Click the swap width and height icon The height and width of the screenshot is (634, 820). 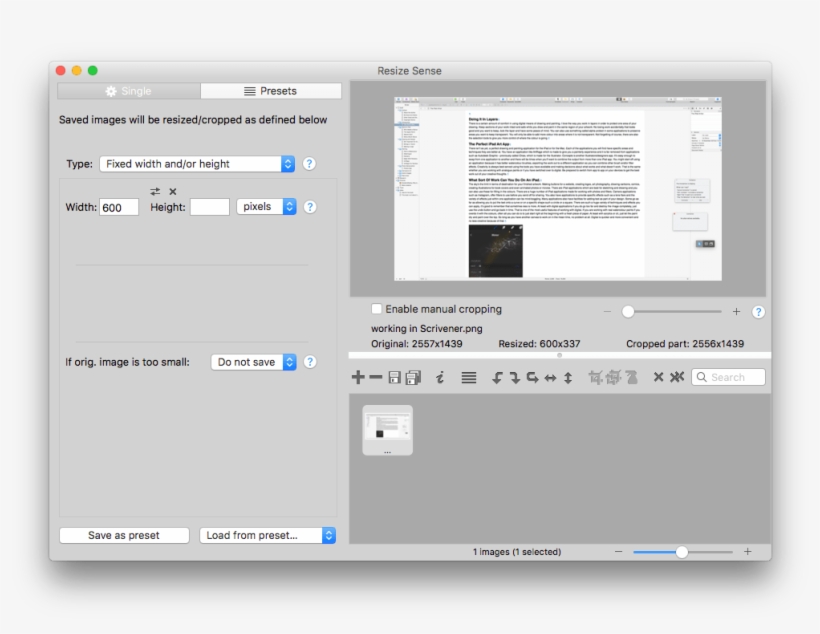(156, 191)
